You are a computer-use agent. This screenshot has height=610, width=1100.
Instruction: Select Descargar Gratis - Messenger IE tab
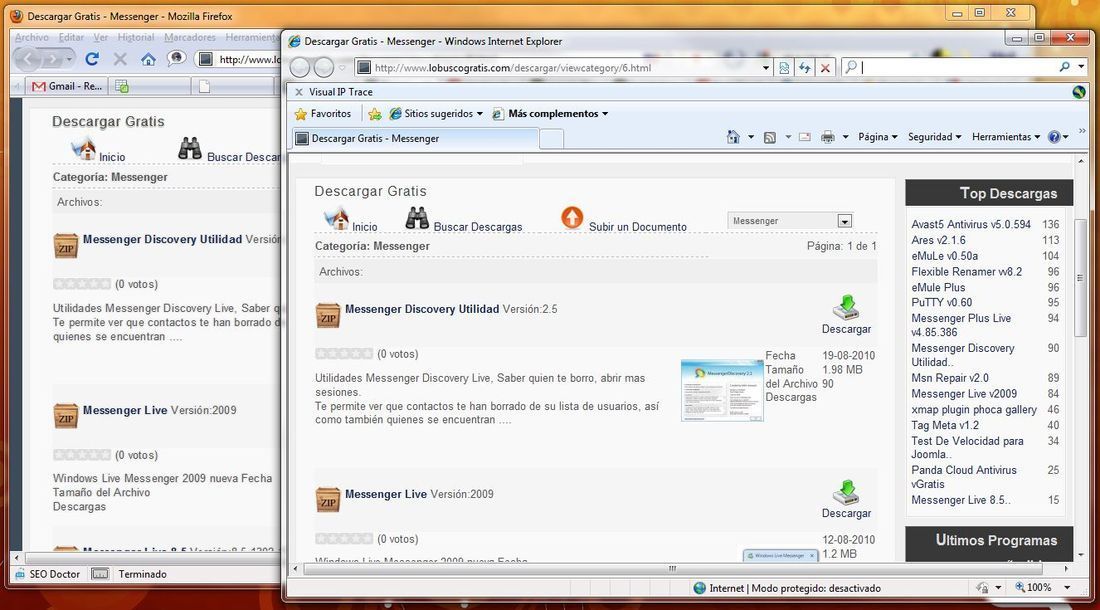415,138
